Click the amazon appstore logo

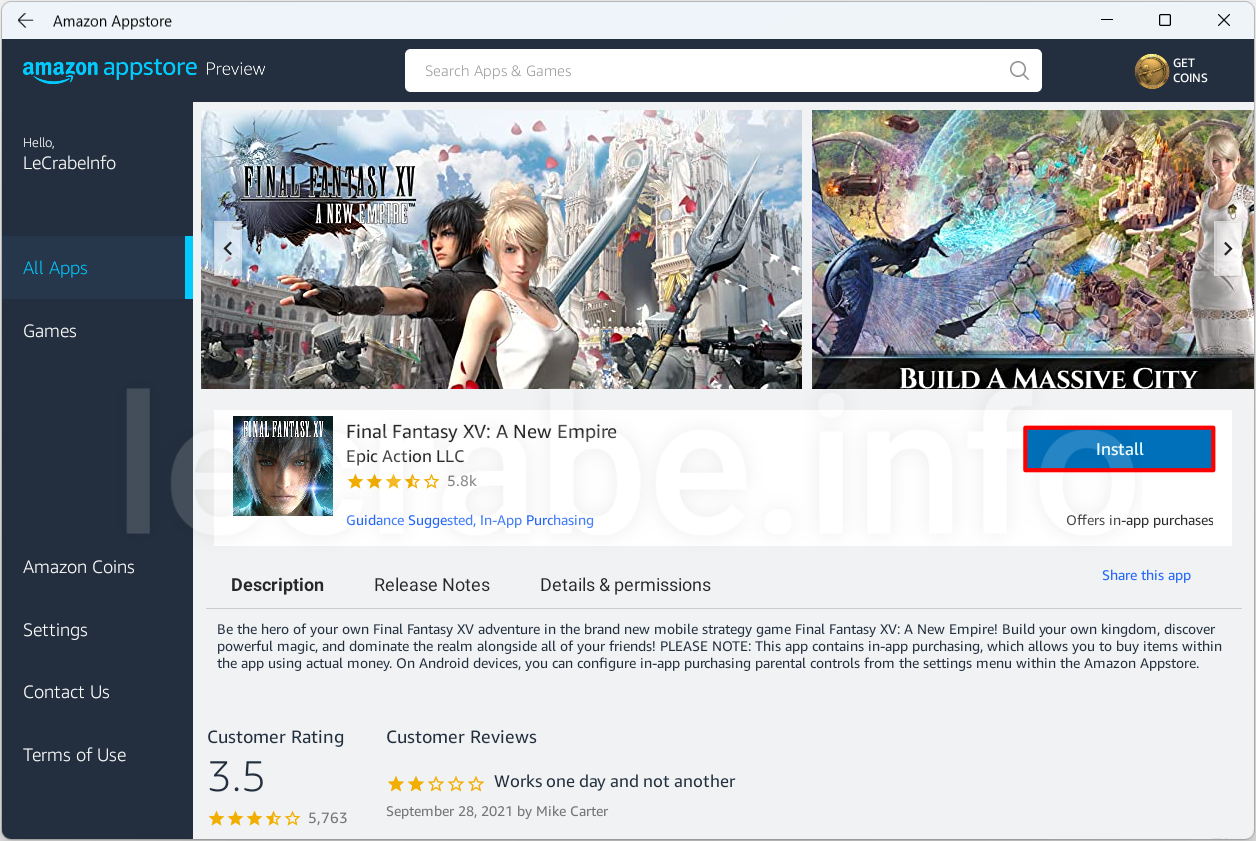110,70
